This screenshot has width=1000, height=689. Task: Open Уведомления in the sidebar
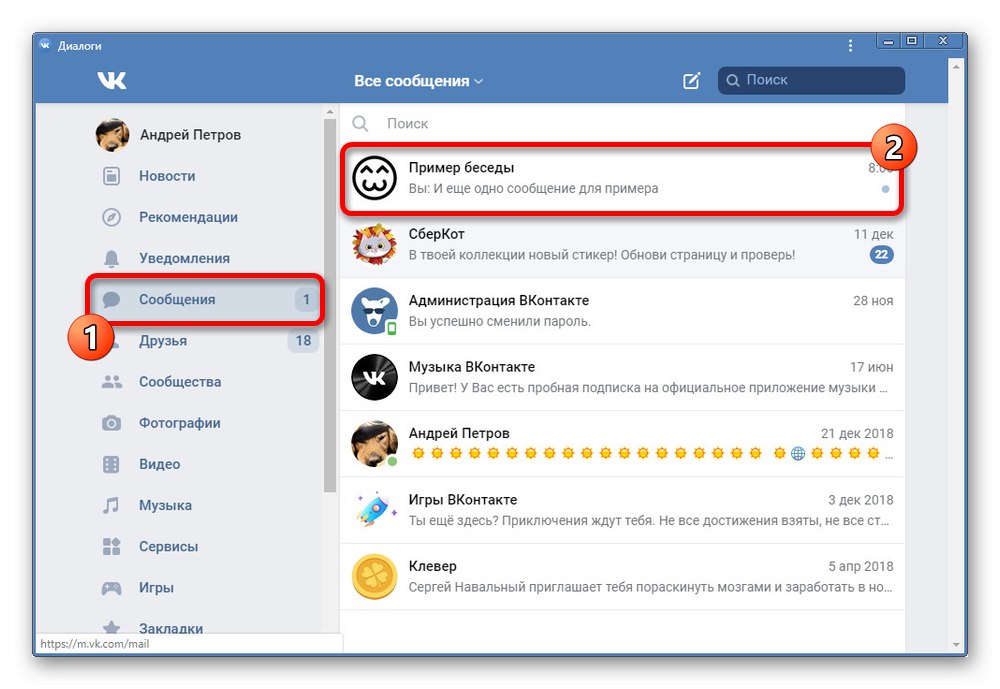click(x=184, y=258)
